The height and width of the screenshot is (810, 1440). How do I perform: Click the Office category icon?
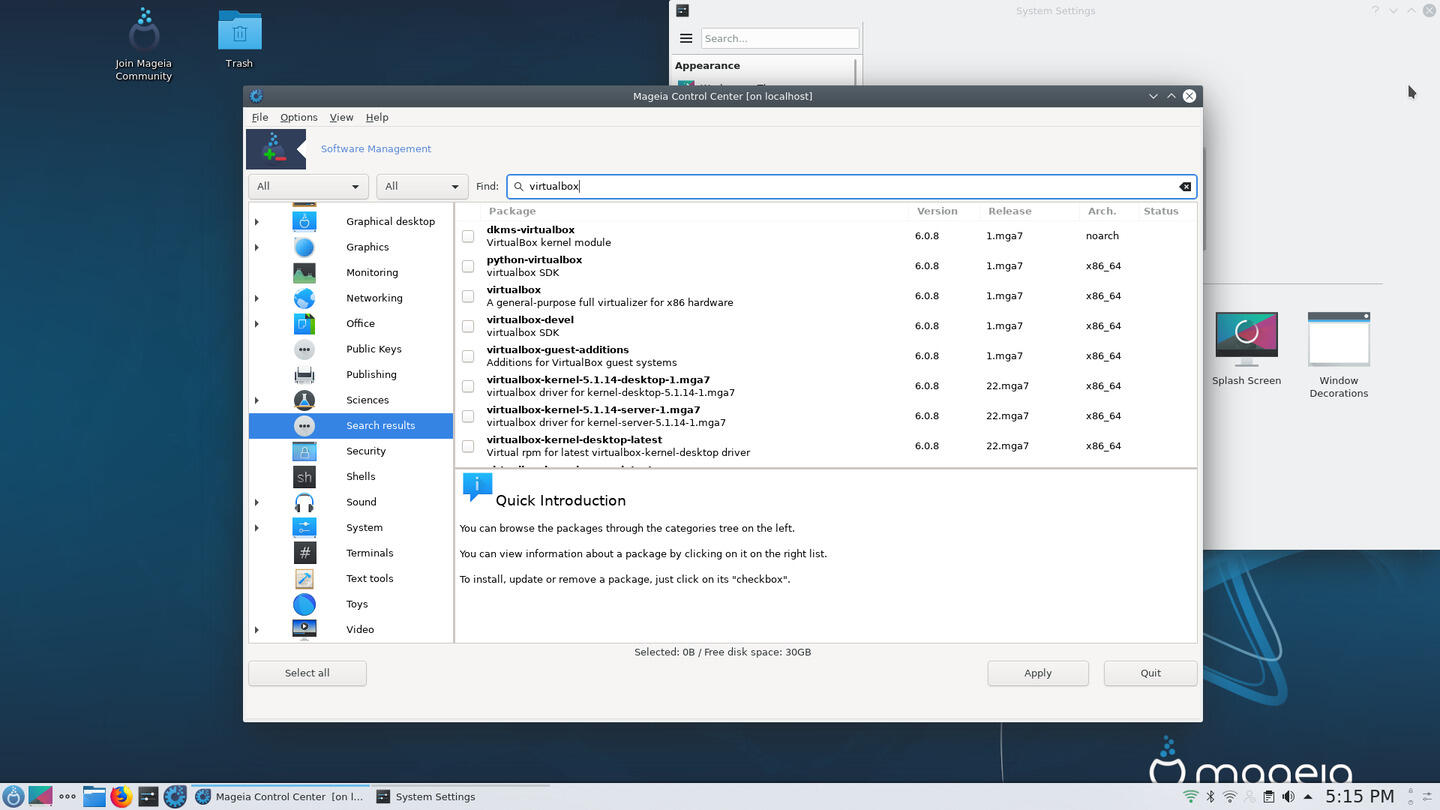click(x=304, y=323)
